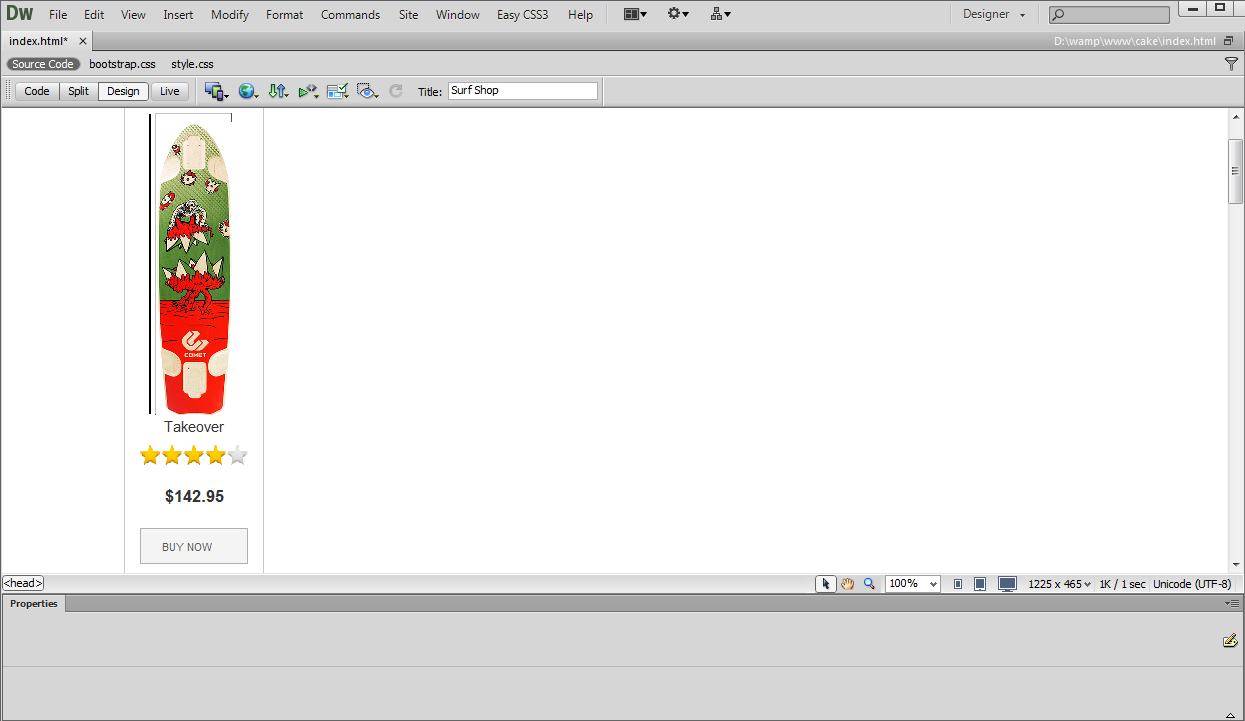Screen dimensions: 1245x721
Task: Select the Properties panel tab
Action: pos(34,604)
